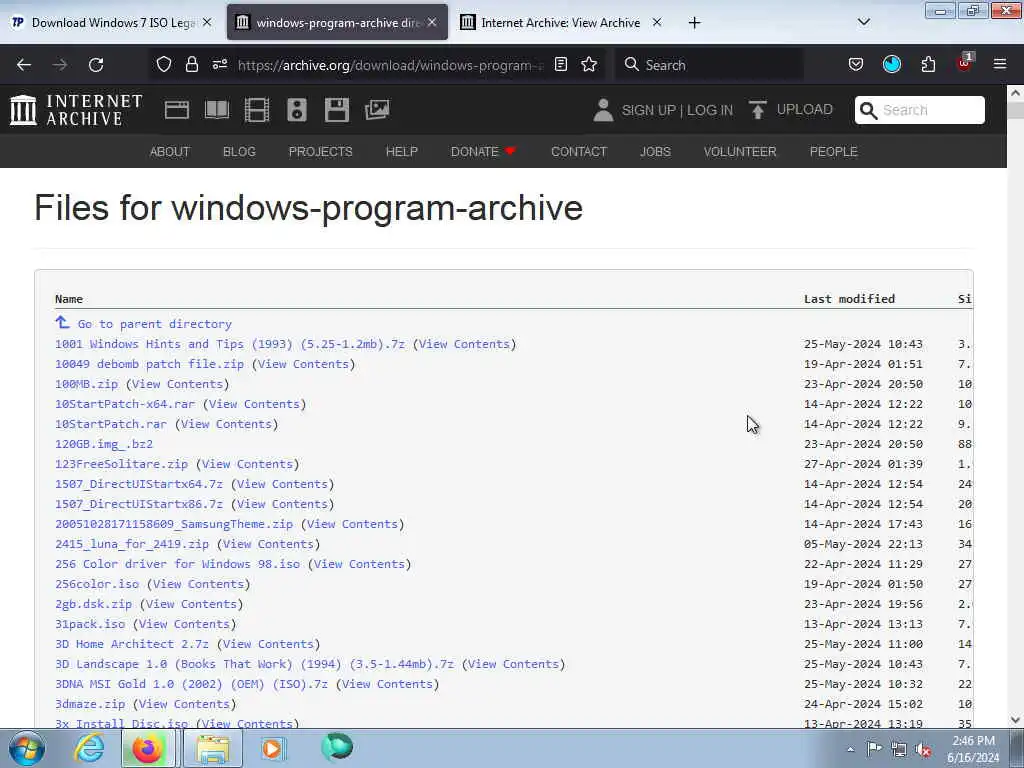Screen dimensions: 1024x768
Task: Open Internet Archive home logo
Action: click(x=76, y=109)
